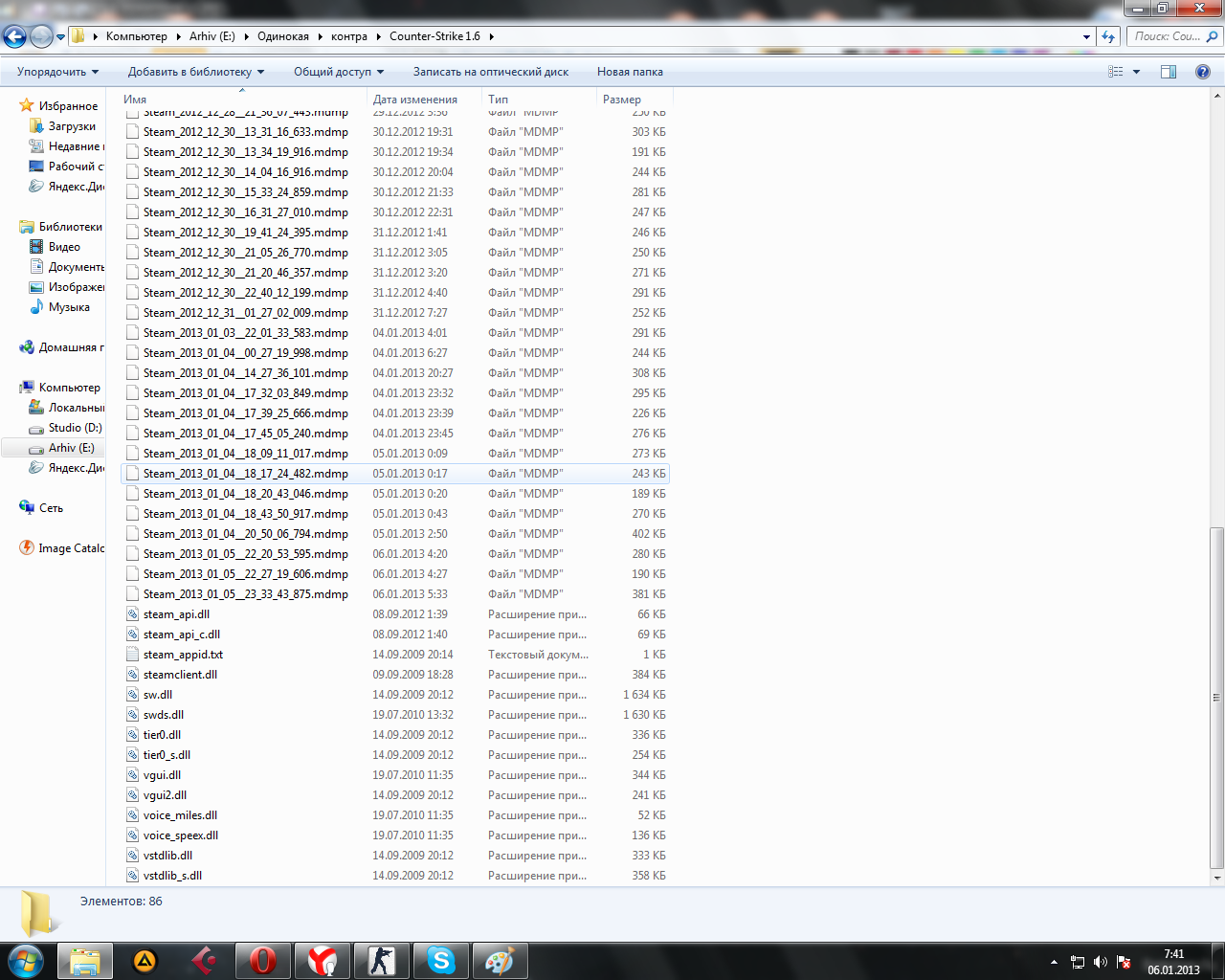The image size is (1225, 980).
Task: Open 'Видео' library in the sidebar
Action: (64, 247)
